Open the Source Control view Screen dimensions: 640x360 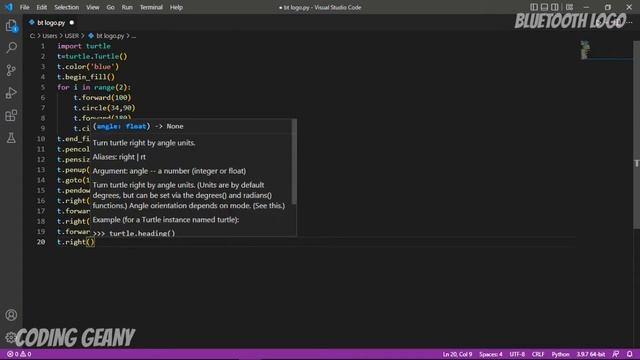11,70
